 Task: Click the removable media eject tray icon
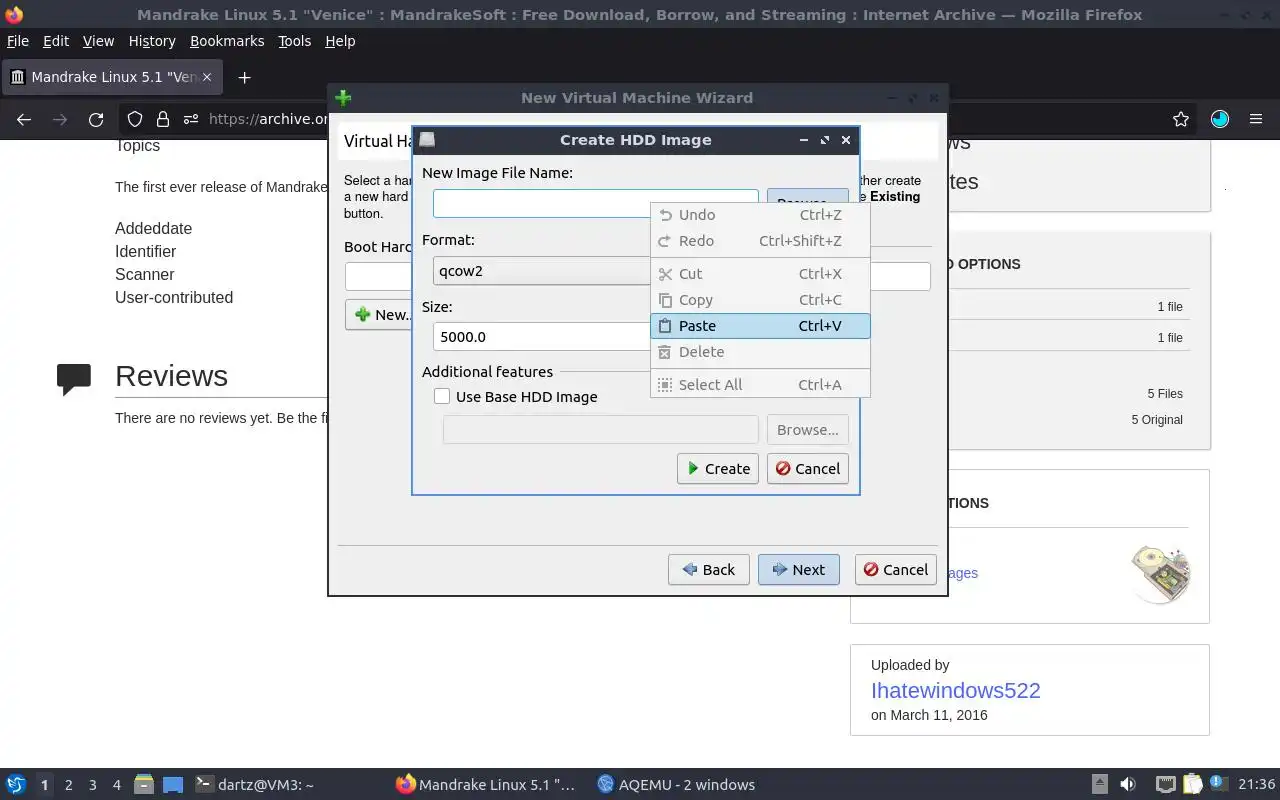click(x=1099, y=785)
